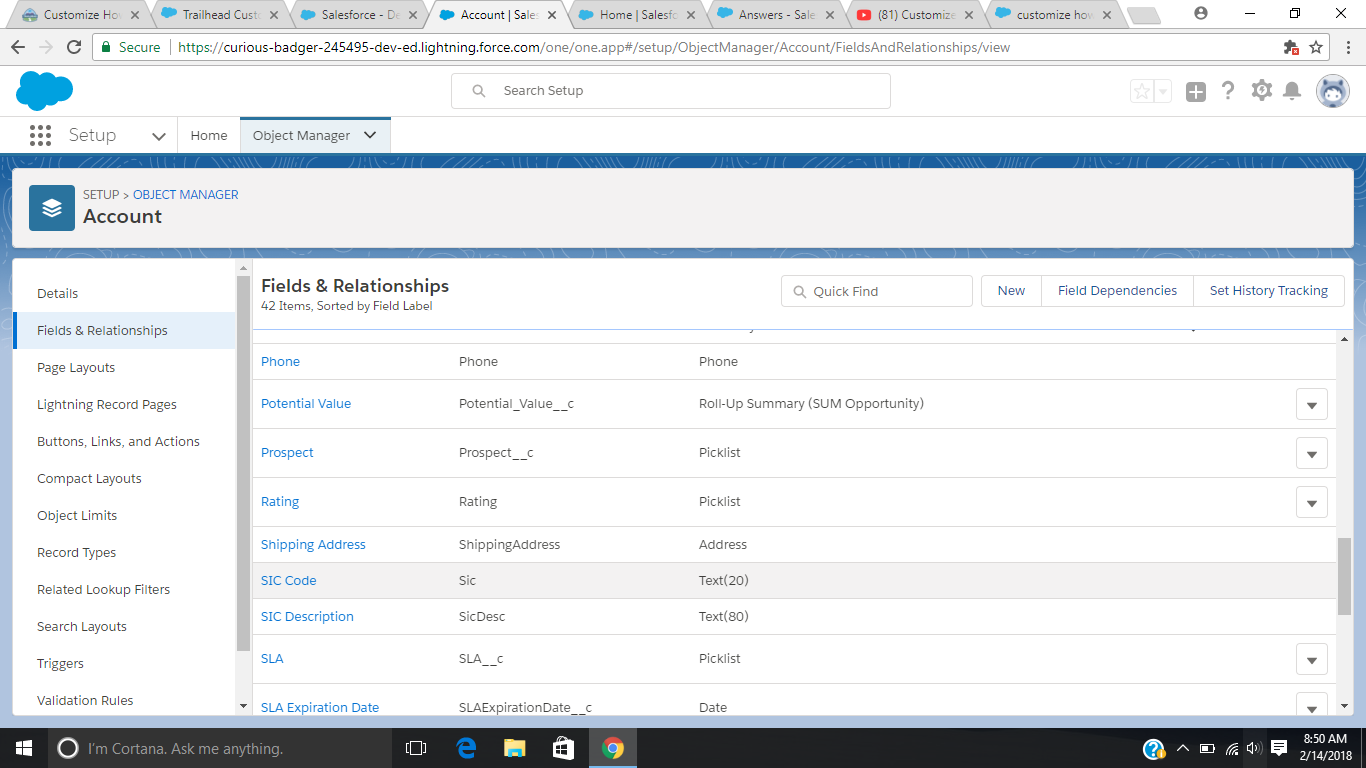Open the Rating row action menu
The height and width of the screenshot is (768, 1366).
click(1311, 502)
